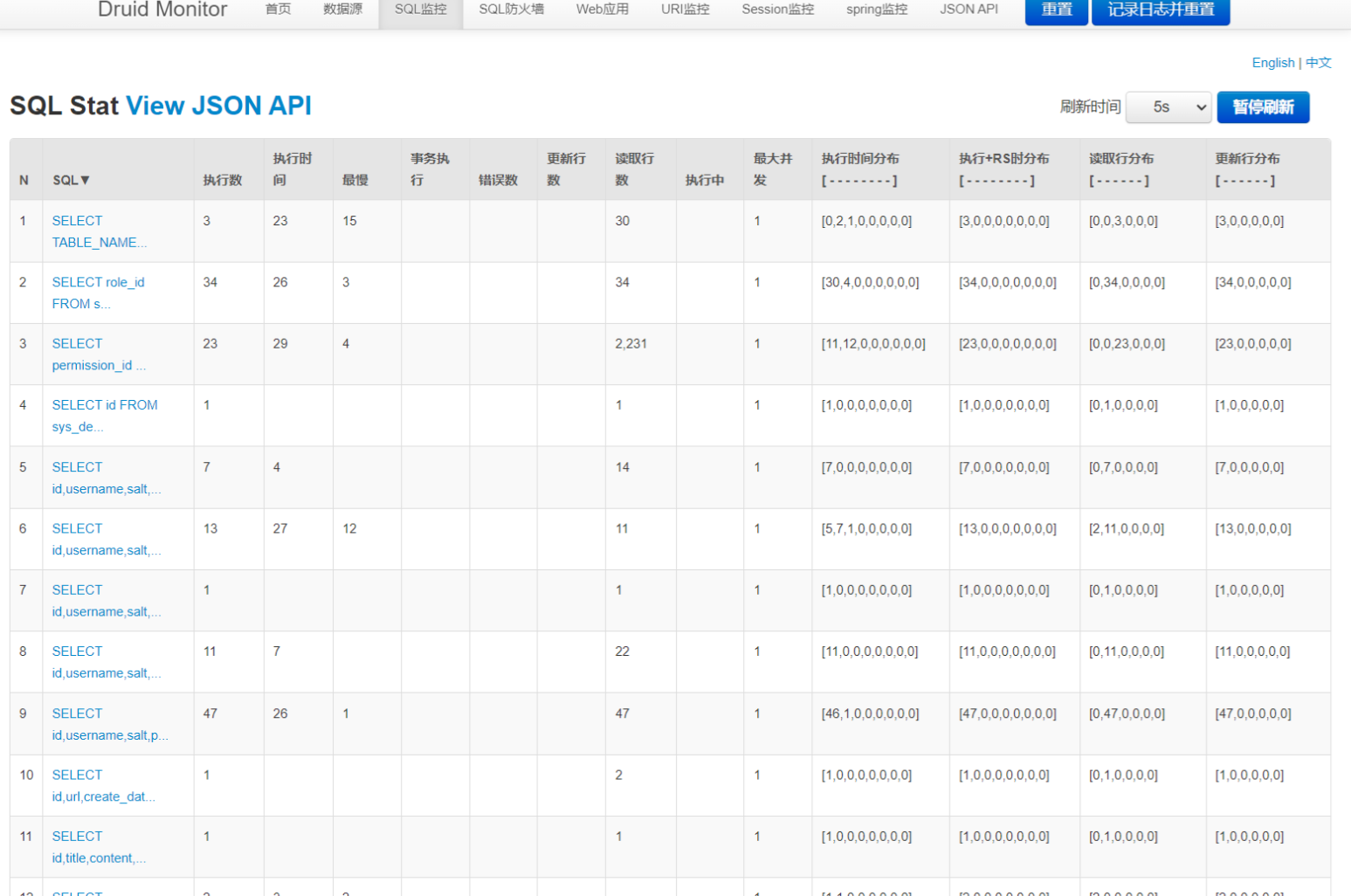The width and height of the screenshot is (1351, 896).
Task: Open the Web应用 tab
Action: click(602, 10)
